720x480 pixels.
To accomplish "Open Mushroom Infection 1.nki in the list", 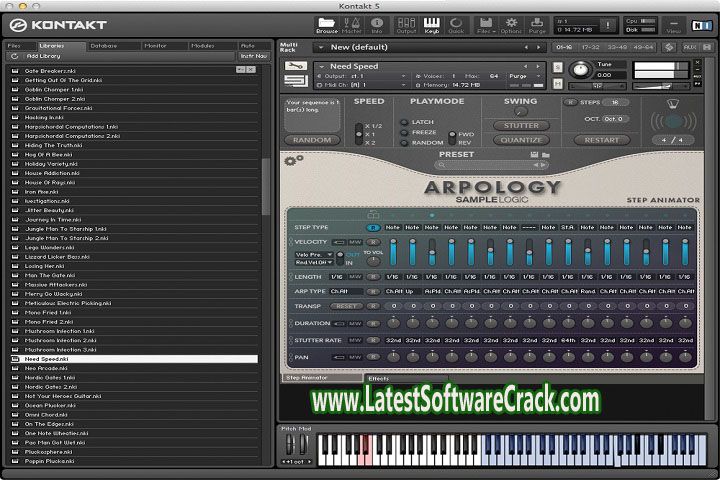I will point(60,331).
